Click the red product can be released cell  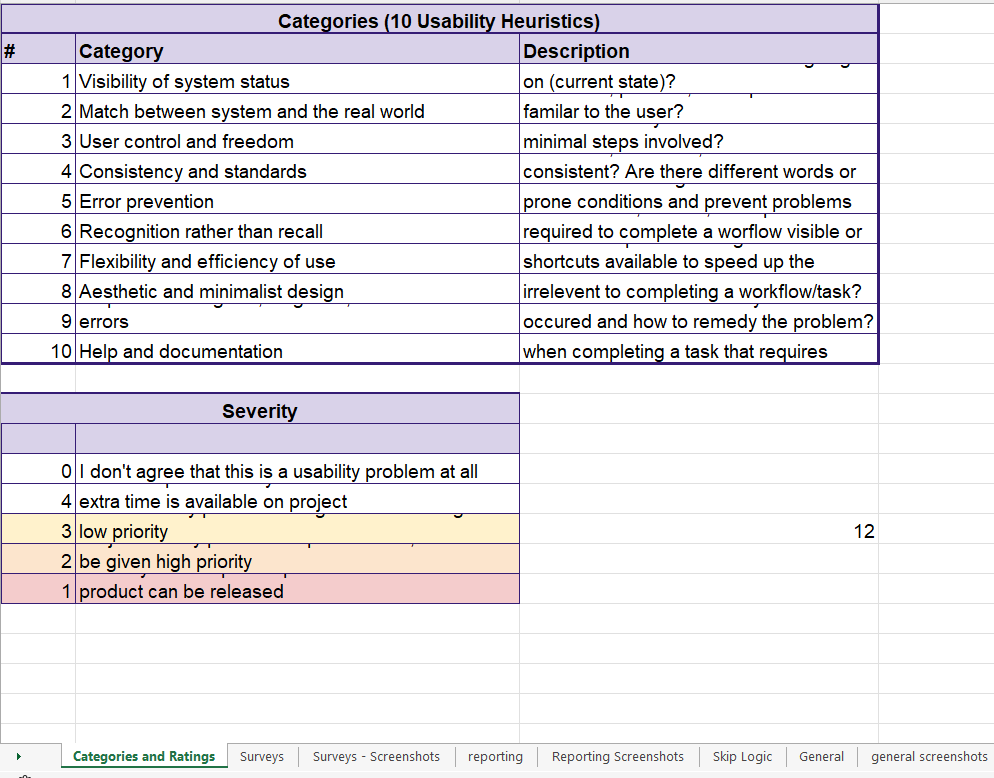pos(297,591)
